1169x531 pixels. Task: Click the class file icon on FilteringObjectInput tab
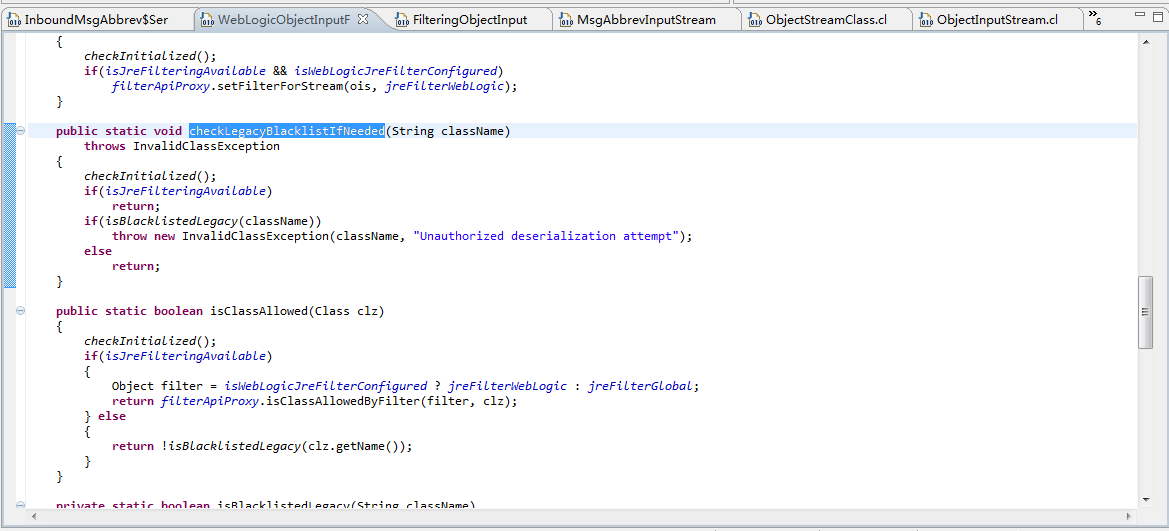click(402, 20)
